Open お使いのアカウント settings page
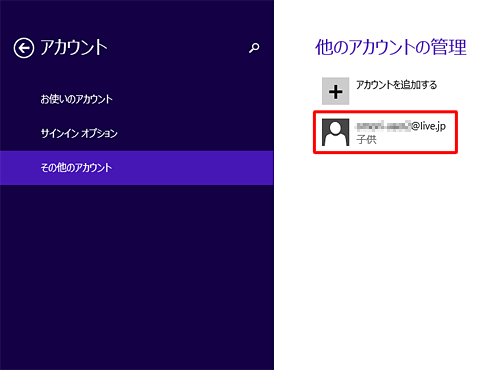The image size is (500, 370). (76, 99)
